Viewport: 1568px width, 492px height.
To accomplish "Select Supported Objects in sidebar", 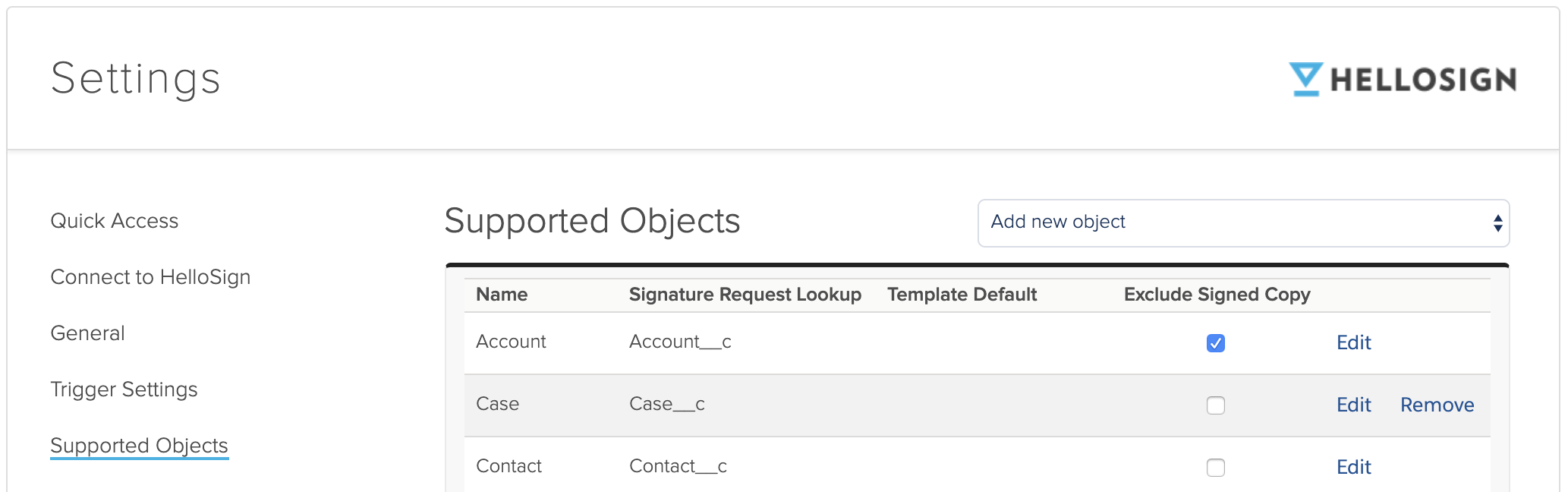I will (x=139, y=446).
